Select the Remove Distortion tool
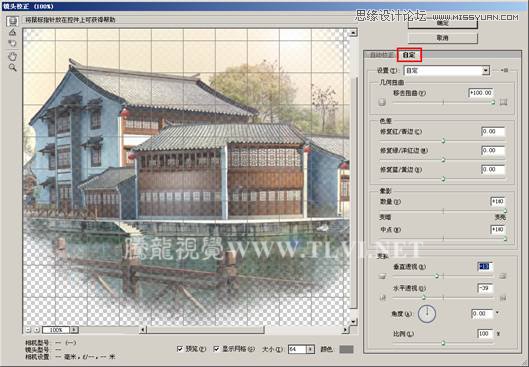 click(x=12, y=21)
